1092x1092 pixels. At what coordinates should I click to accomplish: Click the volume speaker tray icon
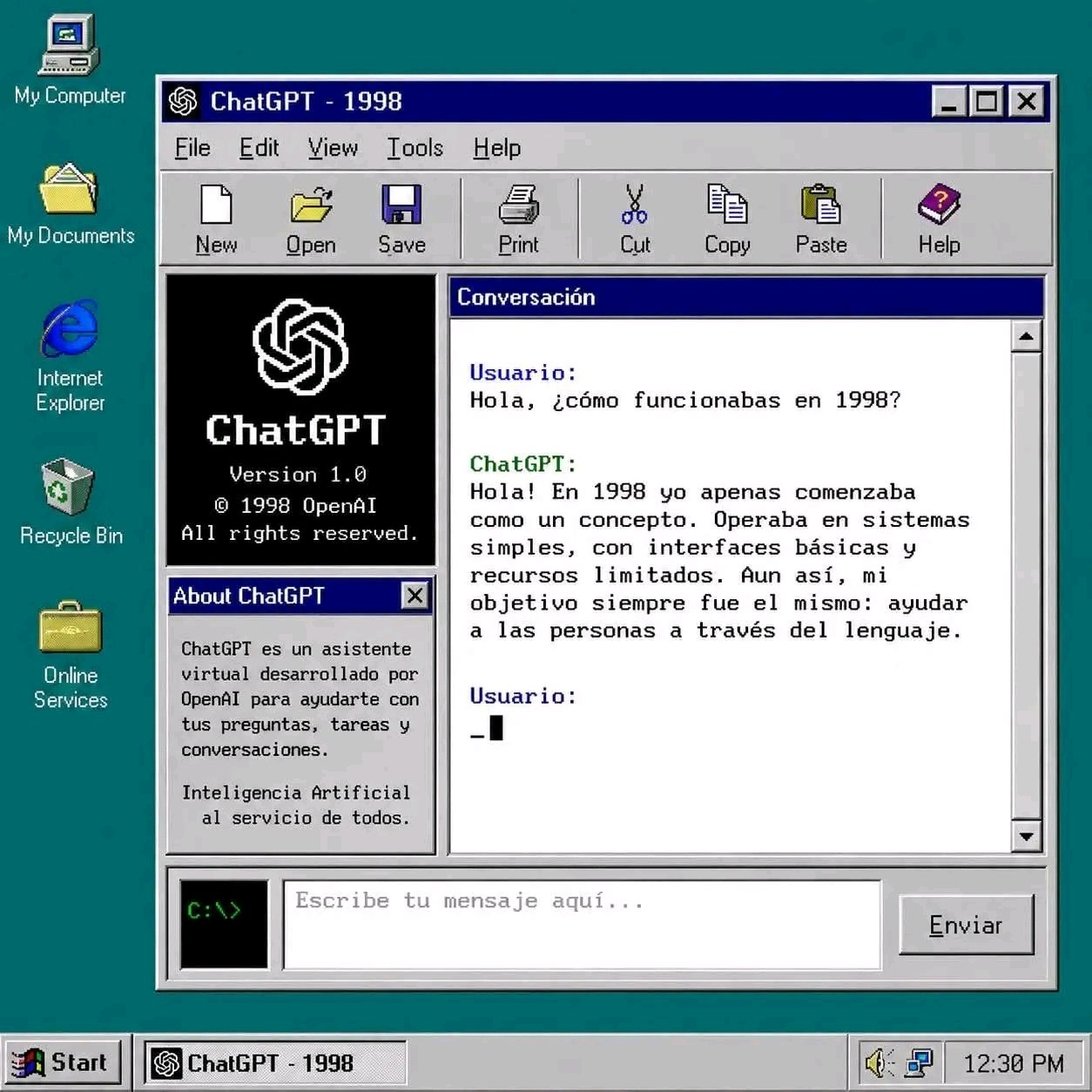pyautogui.click(x=879, y=1062)
